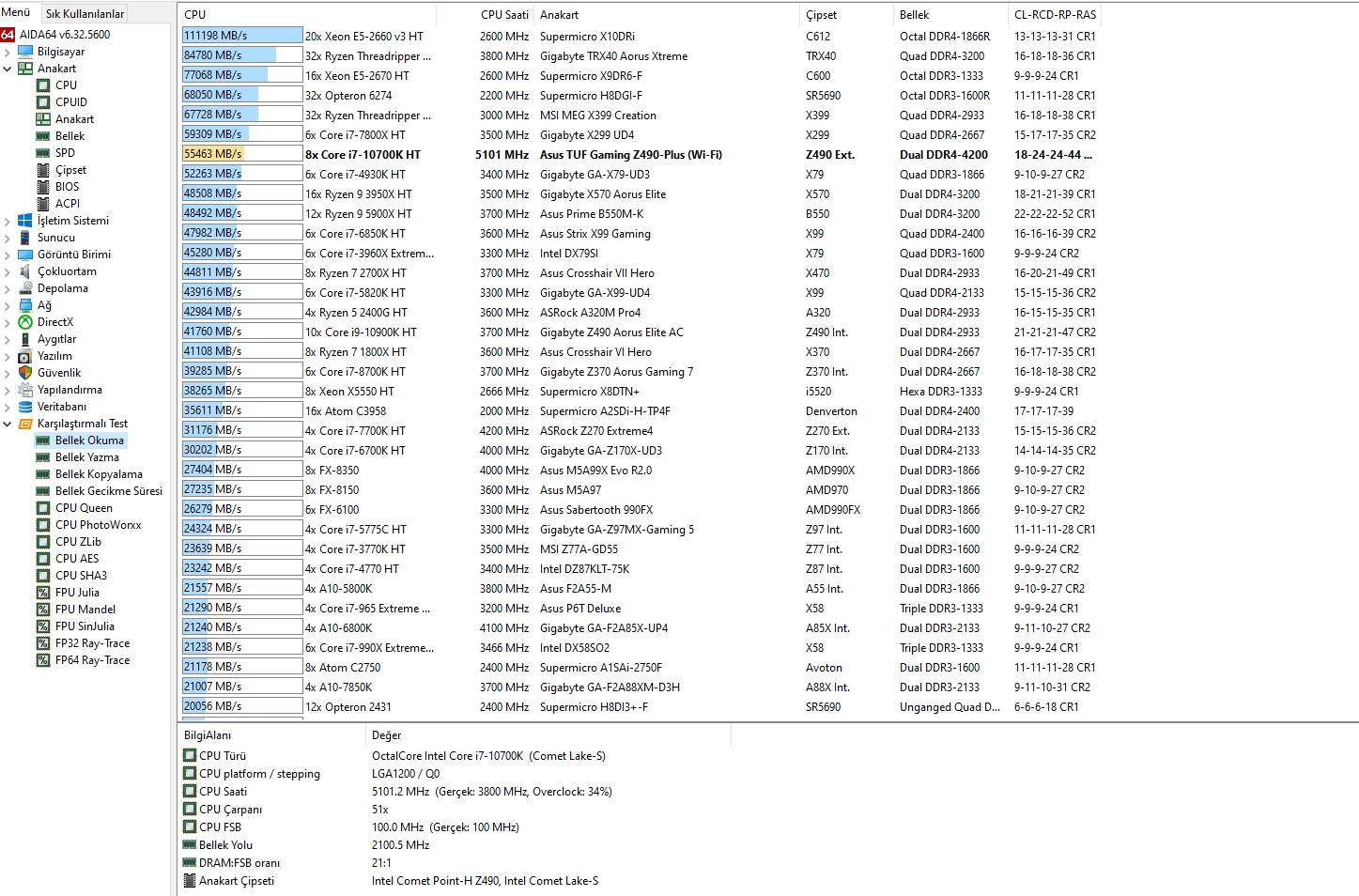
Task: Sort by Çipset column header
Action: pos(847,14)
